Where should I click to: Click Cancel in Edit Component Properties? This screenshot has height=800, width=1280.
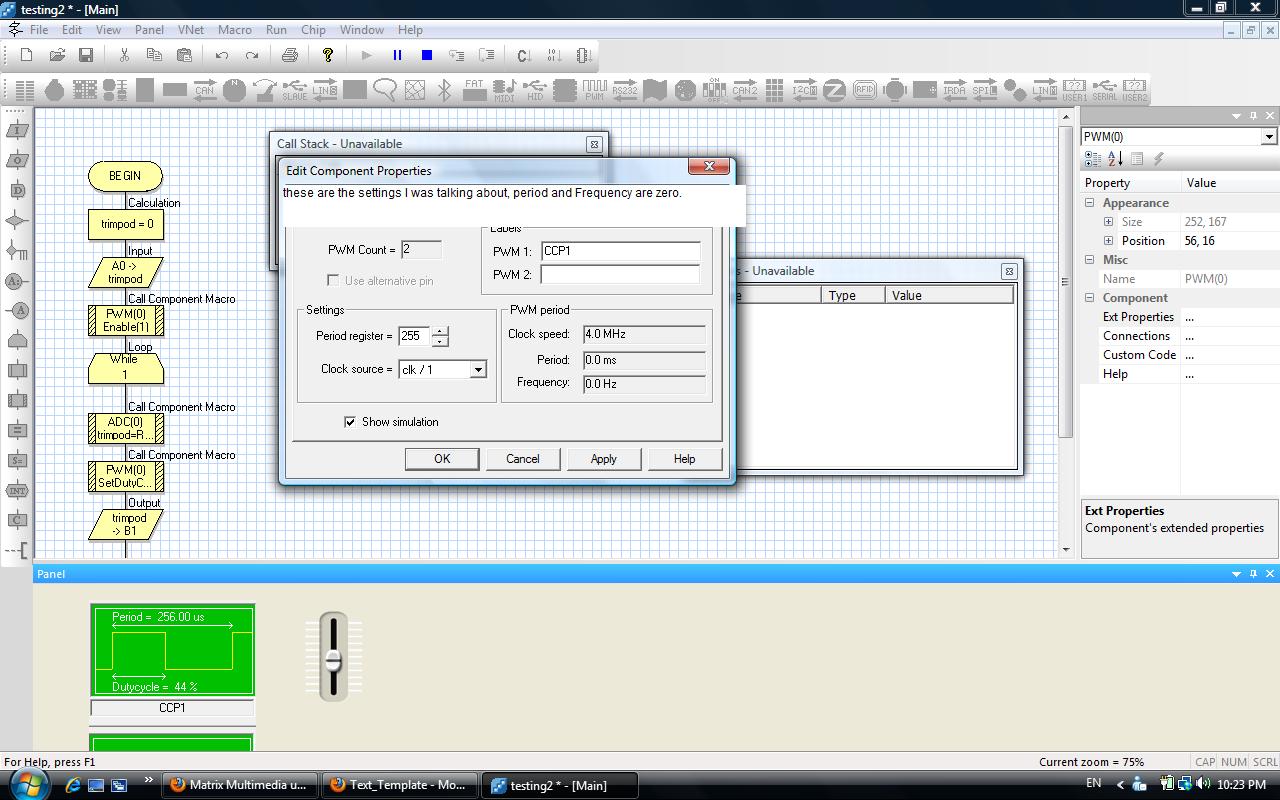pos(523,459)
